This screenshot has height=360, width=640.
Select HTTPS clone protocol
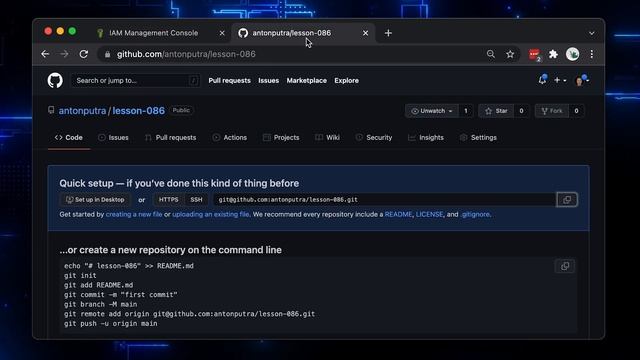point(169,200)
